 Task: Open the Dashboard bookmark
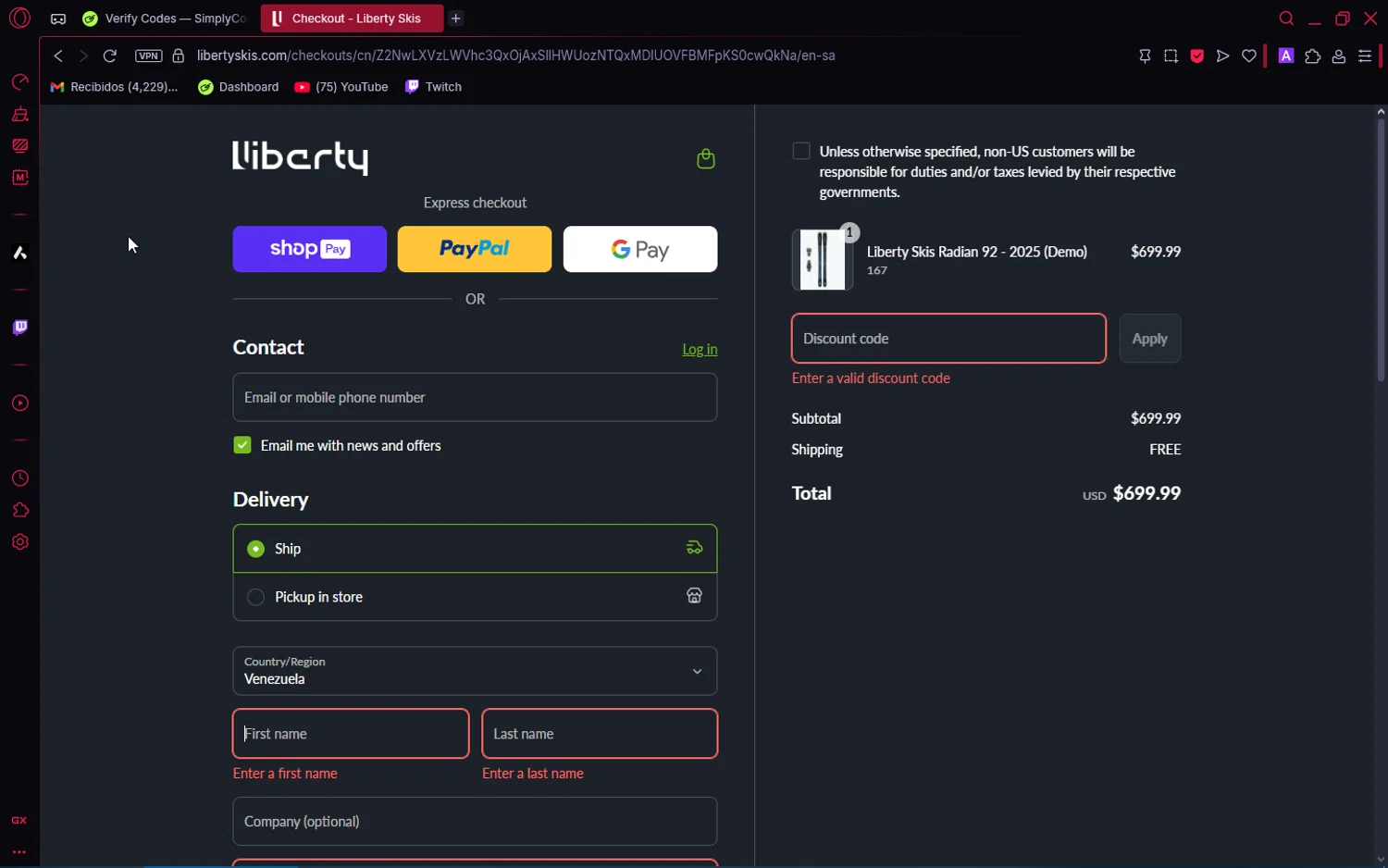click(238, 87)
